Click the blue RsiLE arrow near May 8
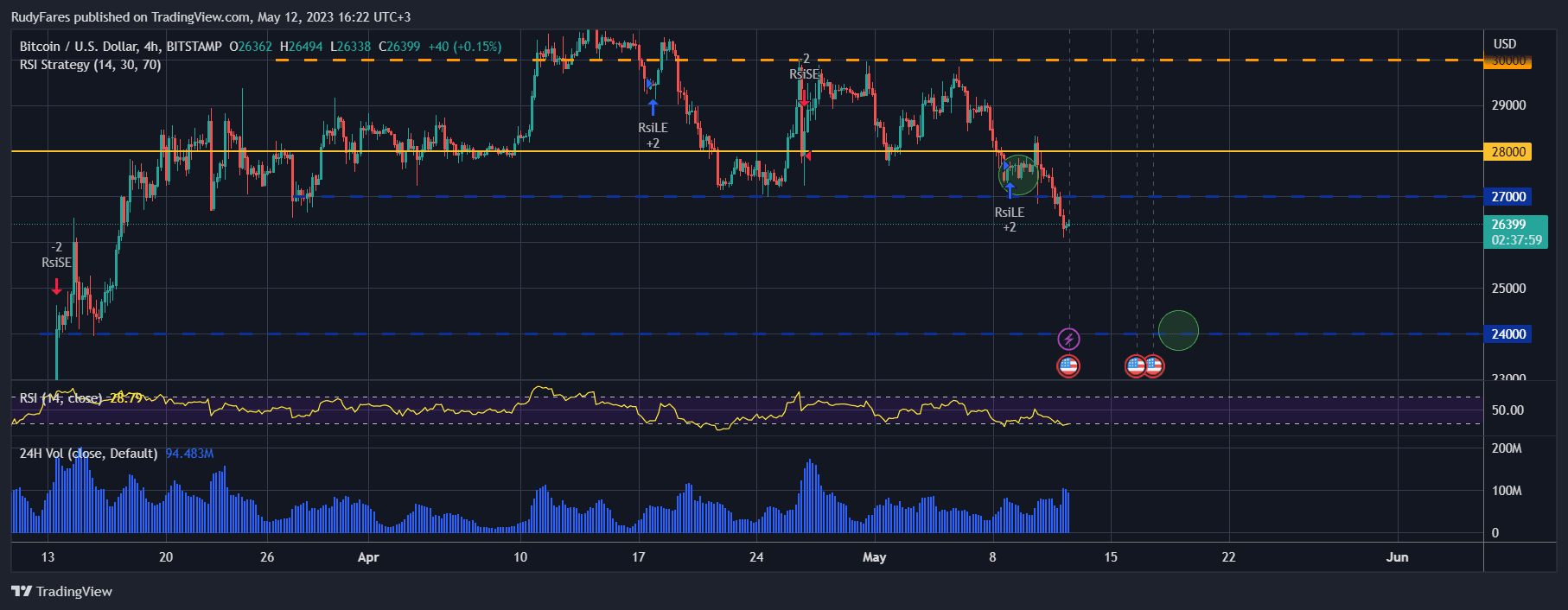The width and height of the screenshot is (1568, 610). pos(1009,191)
